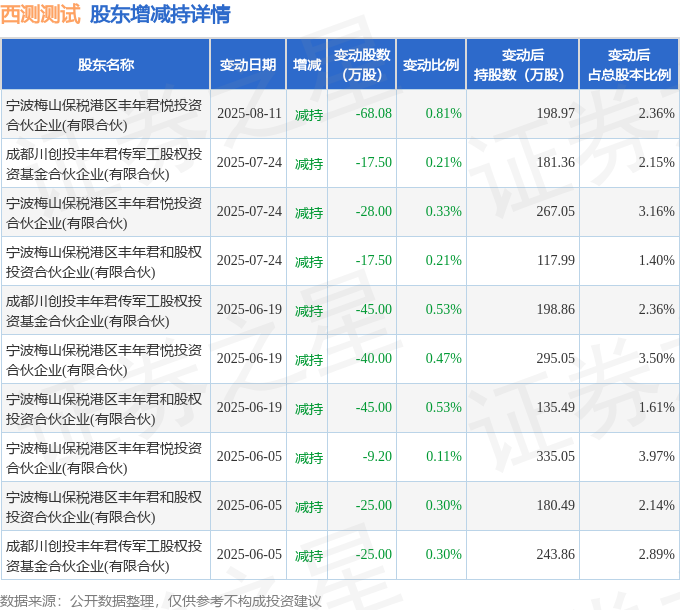
Task: Select -17.50 in the 117.99 row
Action: pos(373,261)
